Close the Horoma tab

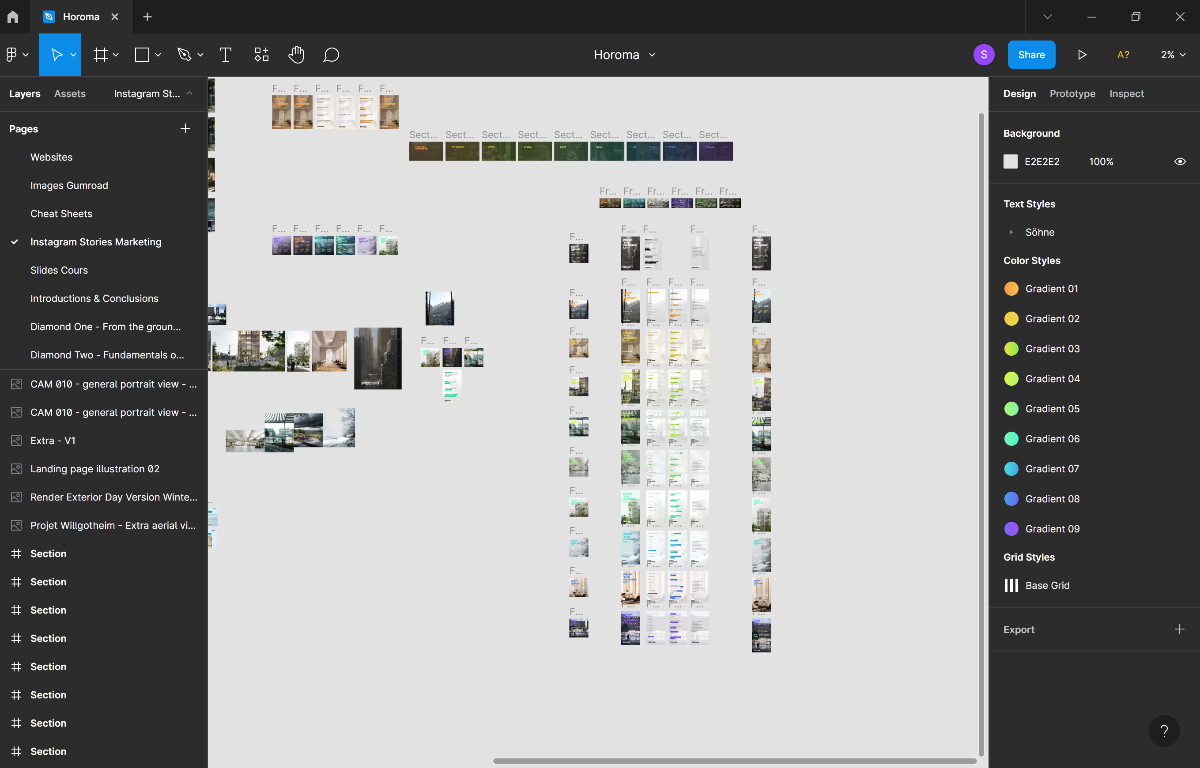[x=114, y=17]
